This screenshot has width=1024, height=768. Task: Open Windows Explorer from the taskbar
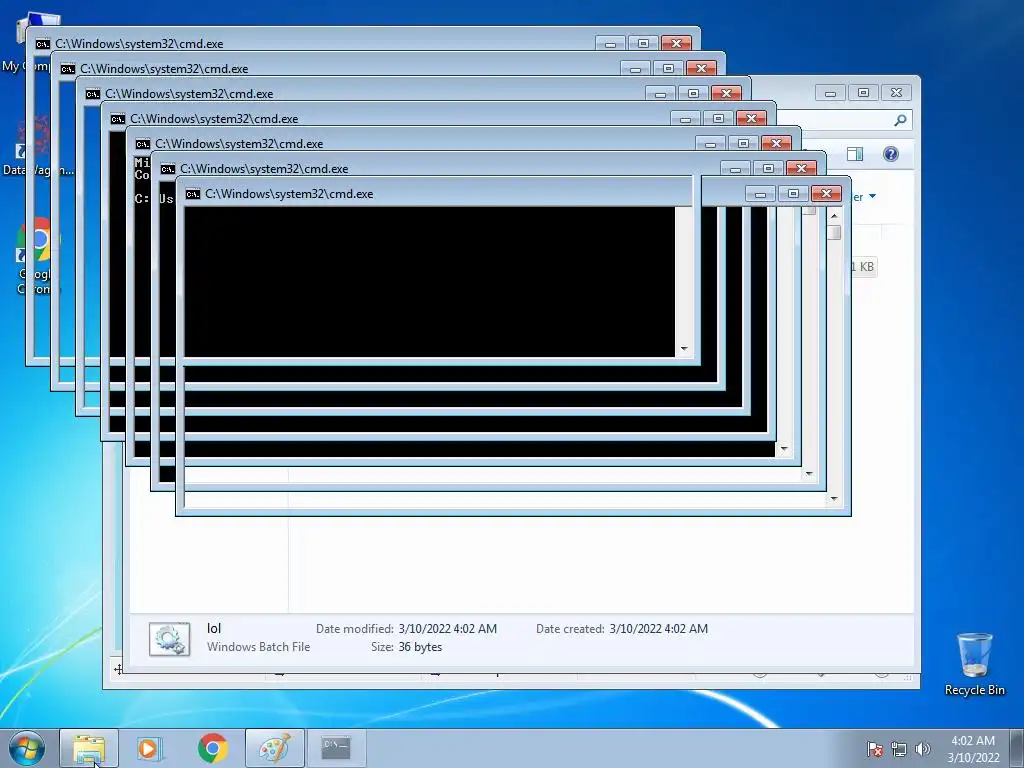(89, 748)
